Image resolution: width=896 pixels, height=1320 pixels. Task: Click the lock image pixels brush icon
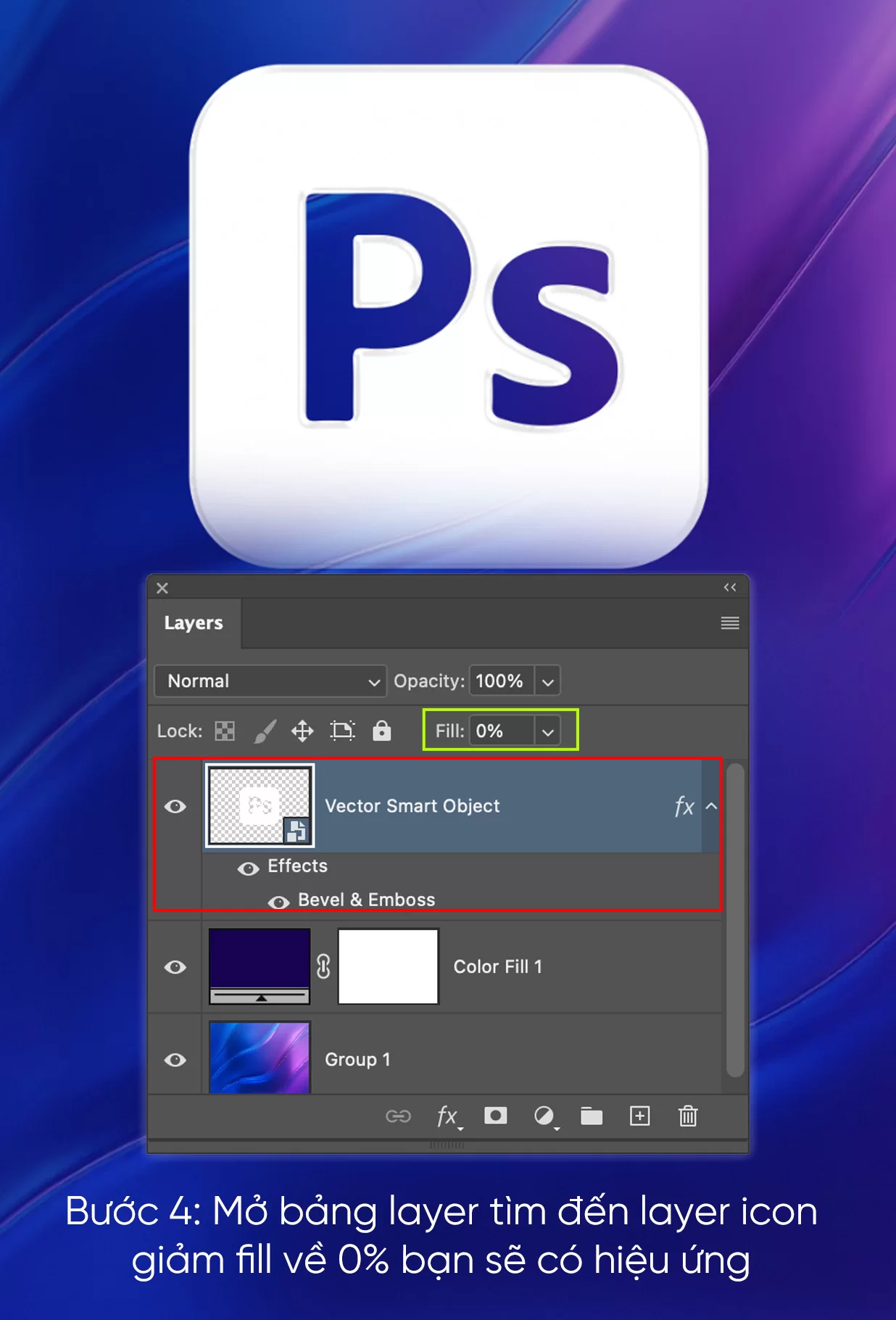click(x=265, y=731)
